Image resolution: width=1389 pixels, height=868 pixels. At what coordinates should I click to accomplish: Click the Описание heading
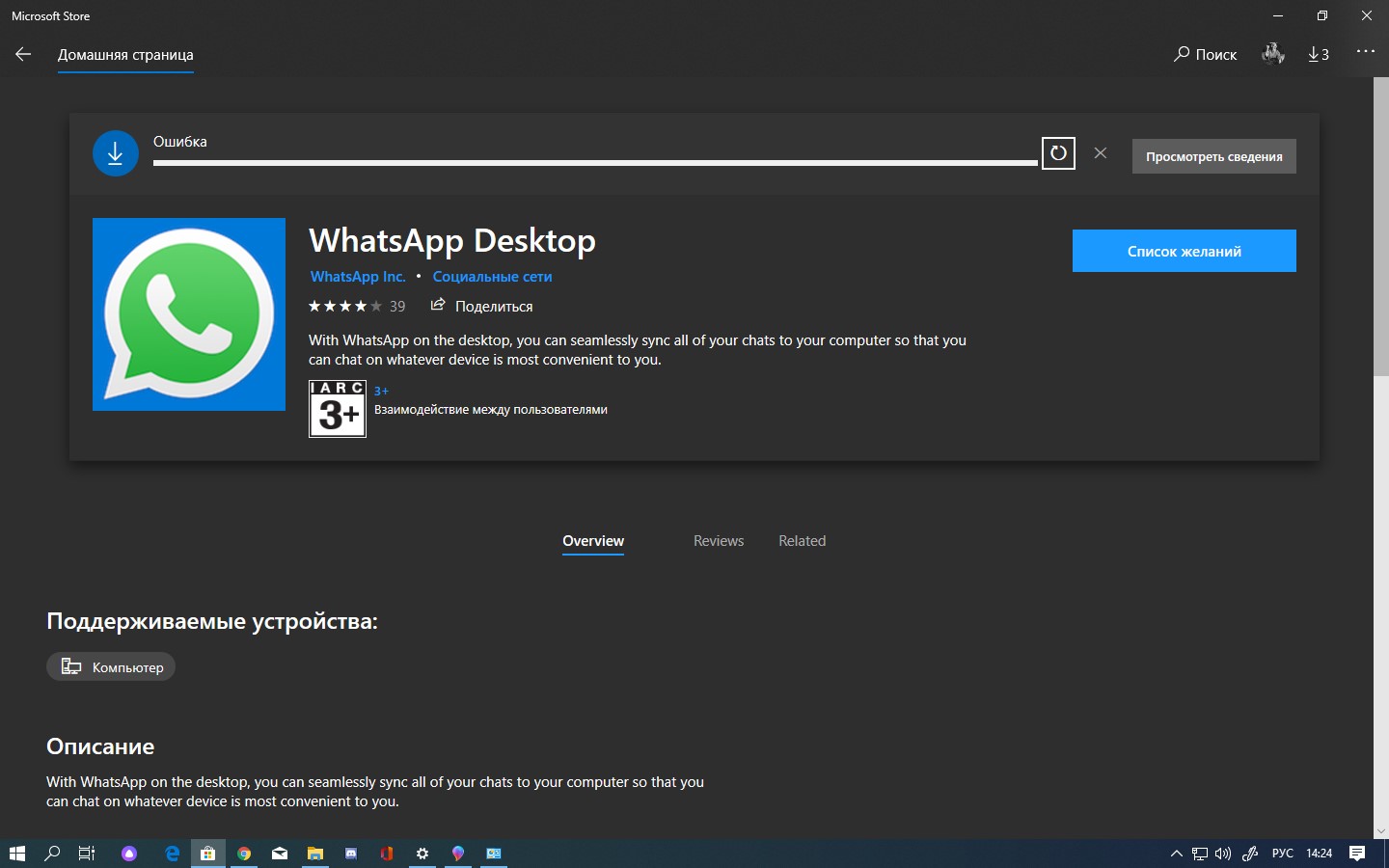[x=100, y=746]
